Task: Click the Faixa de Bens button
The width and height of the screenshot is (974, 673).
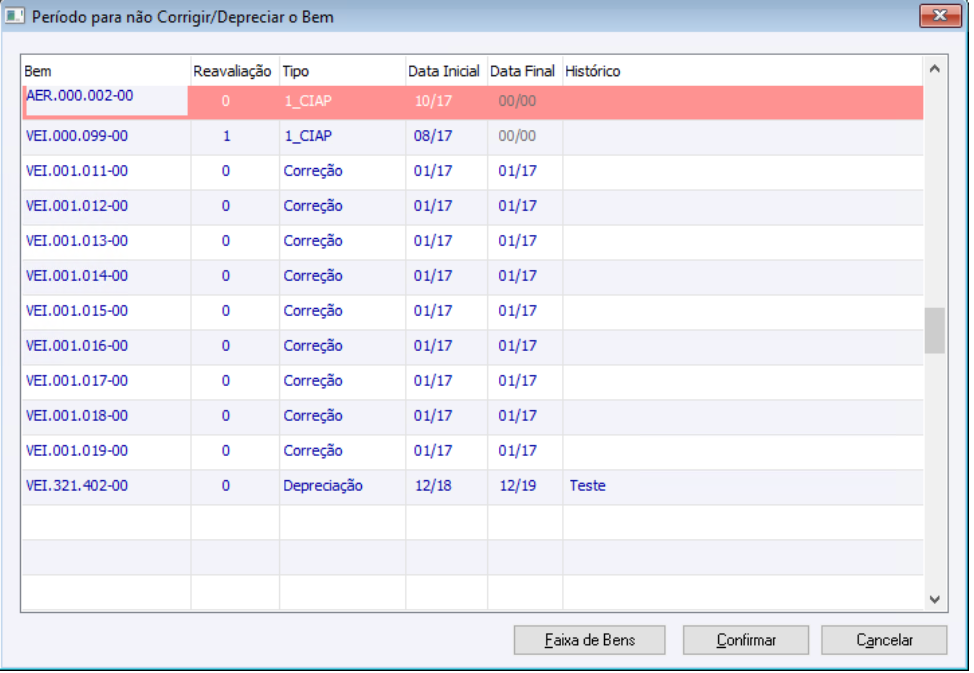Action: [589, 640]
